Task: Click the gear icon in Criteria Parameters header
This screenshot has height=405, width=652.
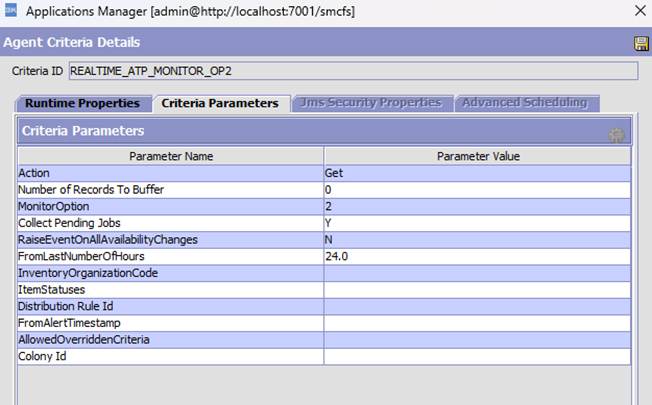Action: tap(616, 134)
